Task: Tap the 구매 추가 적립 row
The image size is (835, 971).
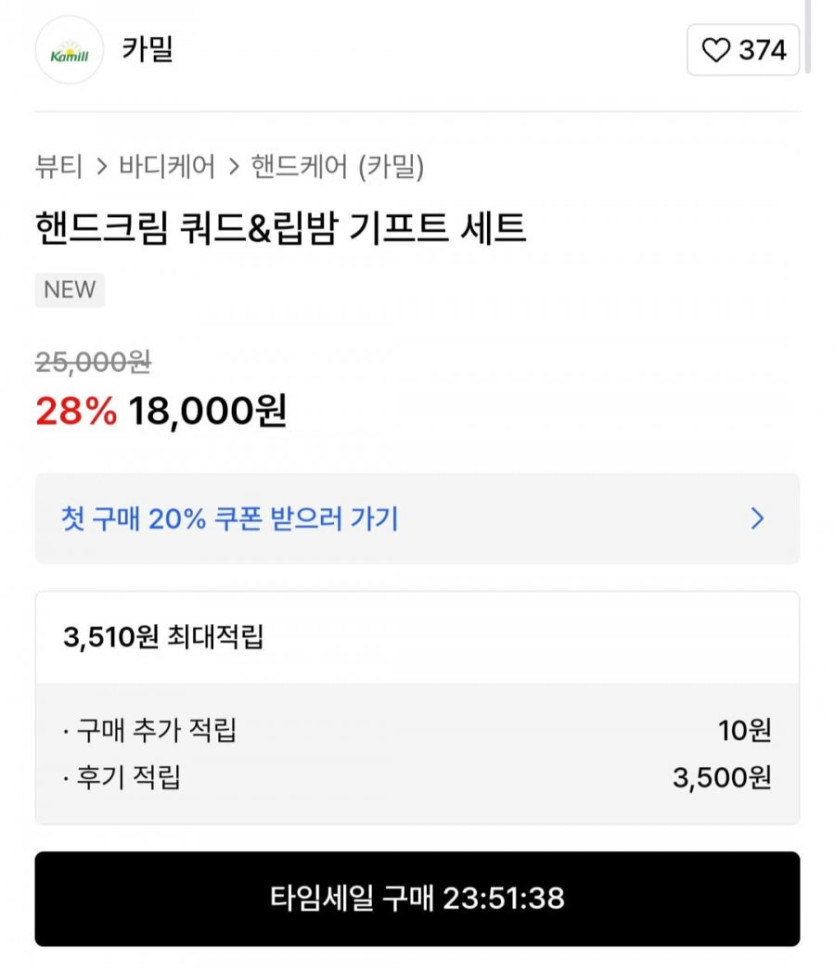Action: 416,730
